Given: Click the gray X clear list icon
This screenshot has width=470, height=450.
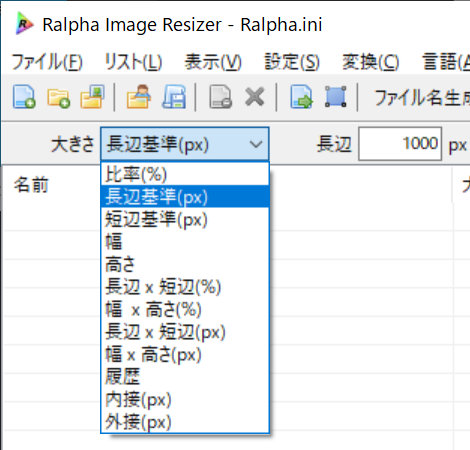Looking at the screenshot, I should [254, 97].
